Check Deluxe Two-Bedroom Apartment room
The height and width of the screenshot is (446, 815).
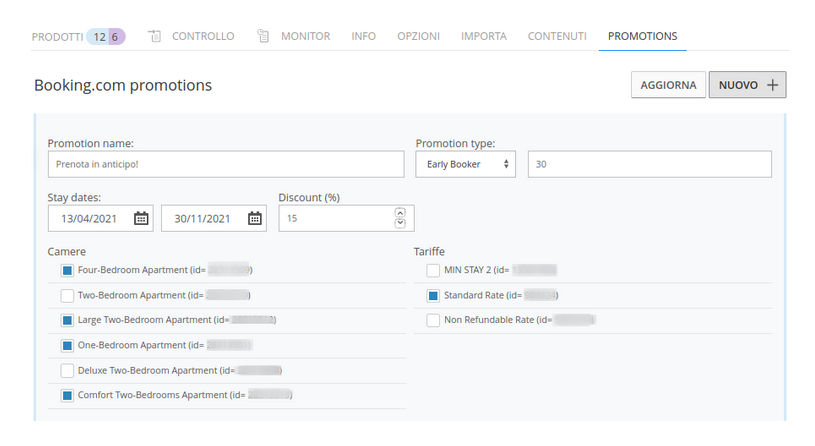pos(67,371)
